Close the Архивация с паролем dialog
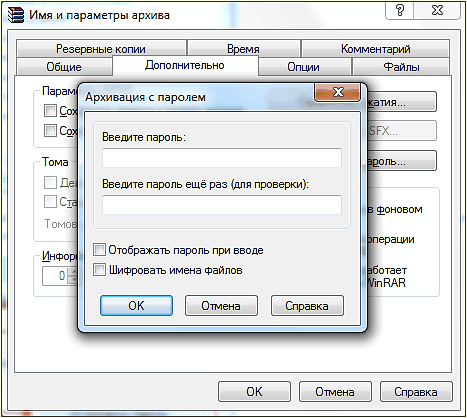The width and height of the screenshot is (467, 418). pyautogui.click(x=338, y=92)
